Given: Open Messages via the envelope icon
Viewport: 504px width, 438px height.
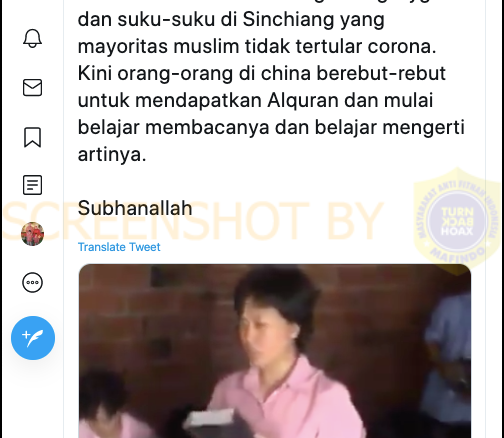Looking at the screenshot, I should tap(32, 87).
